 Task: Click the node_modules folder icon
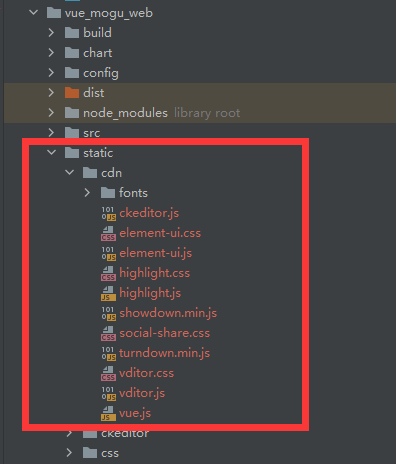pyautogui.click(x=72, y=113)
